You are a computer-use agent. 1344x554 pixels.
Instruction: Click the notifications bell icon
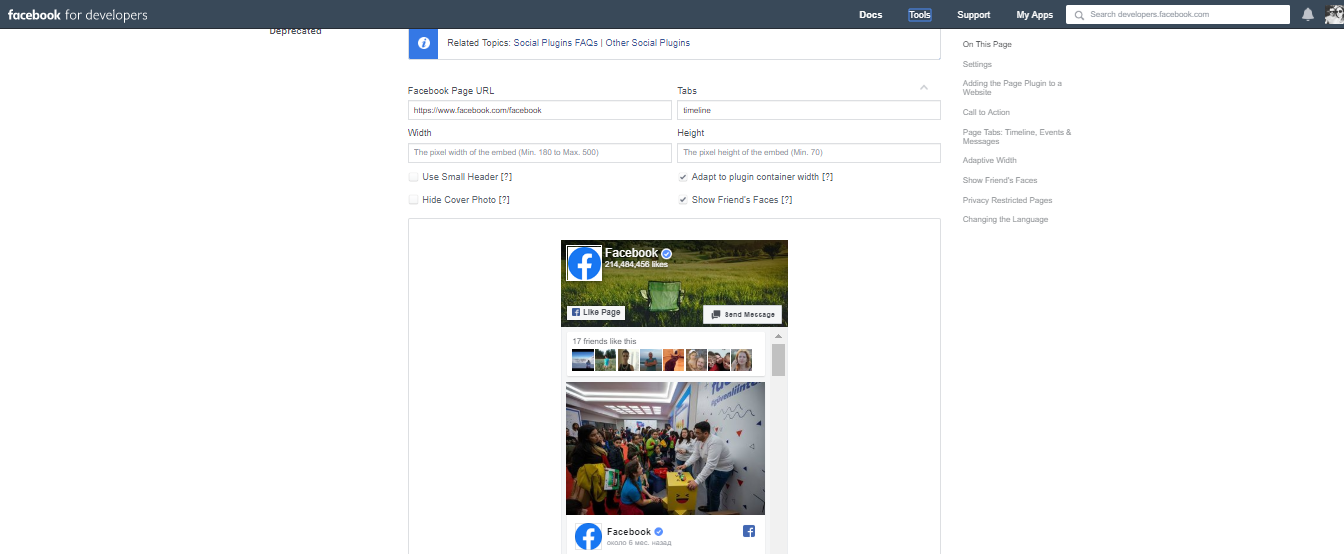pos(1308,14)
